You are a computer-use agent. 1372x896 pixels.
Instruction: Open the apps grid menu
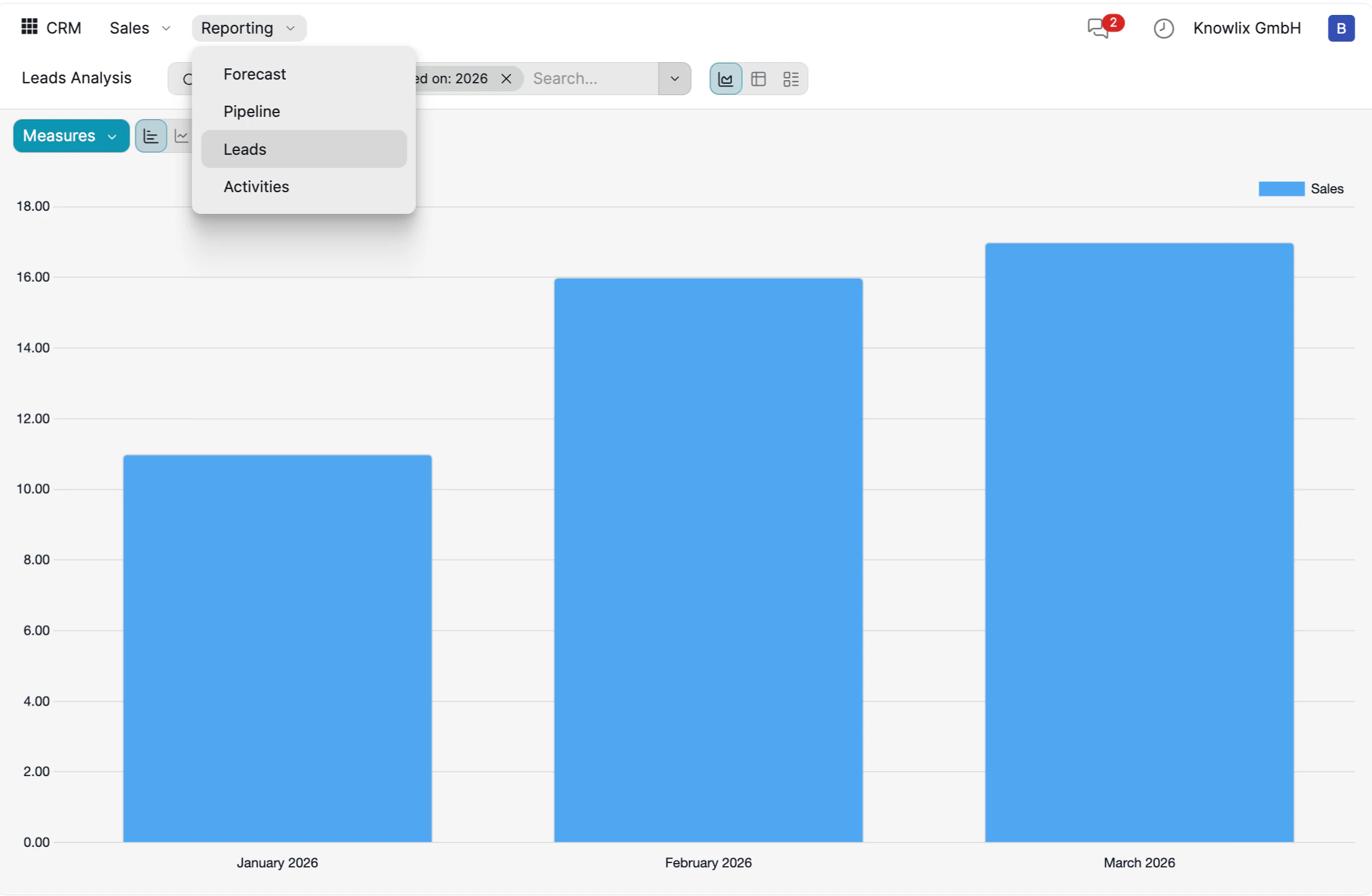point(29,27)
